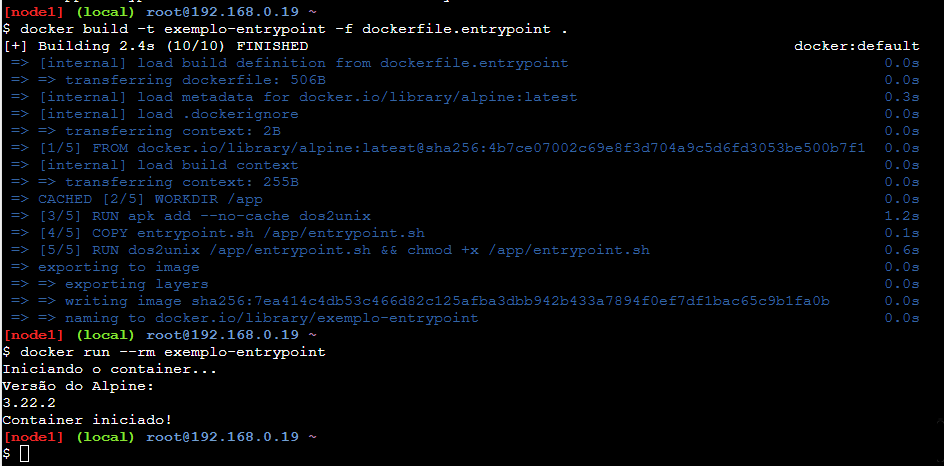Click the transferring context: 255B line
This screenshot has width=944, height=466.
(169, 182)
